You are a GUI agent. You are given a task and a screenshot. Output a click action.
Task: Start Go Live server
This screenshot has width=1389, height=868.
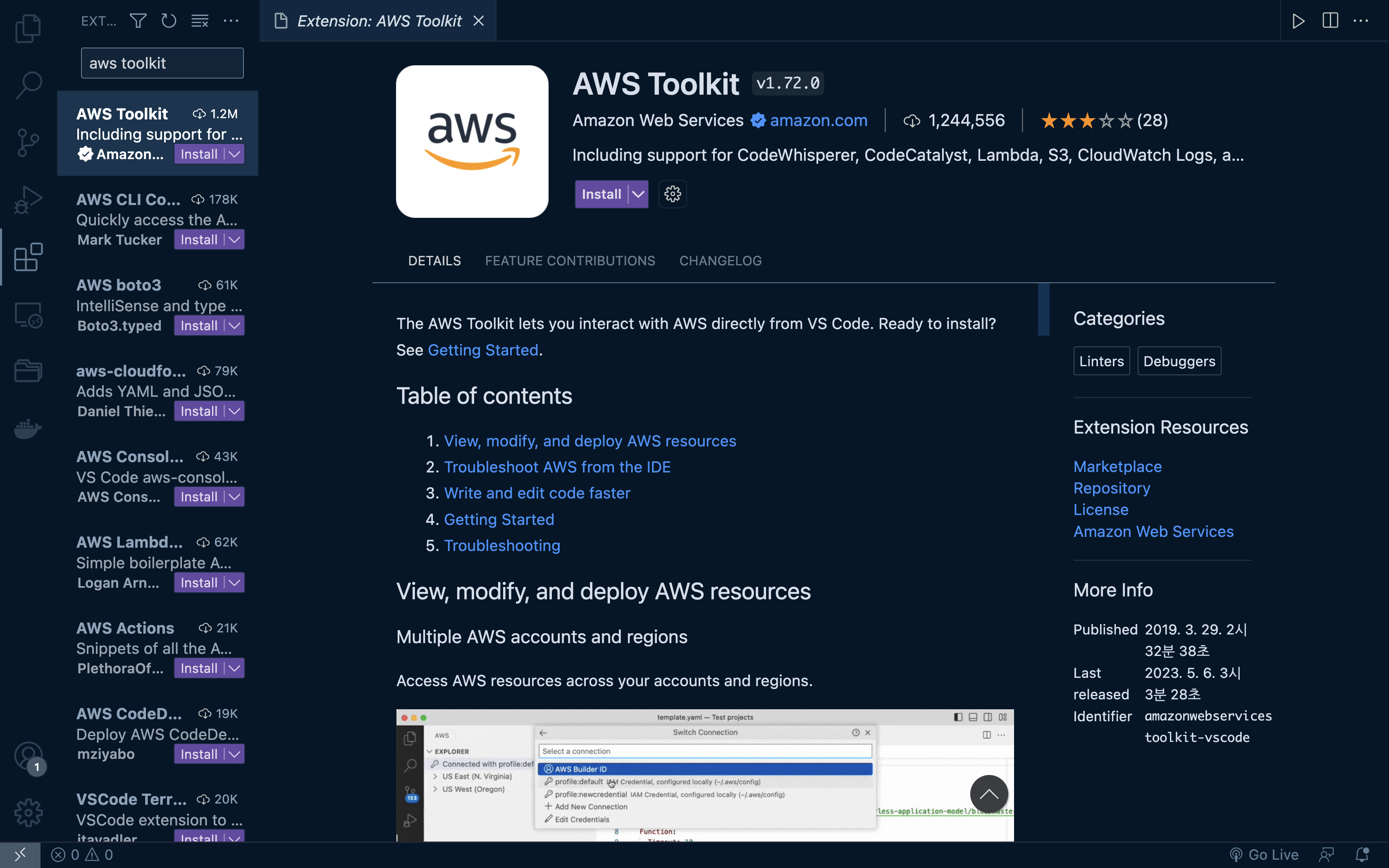click(x=1264, y=855)
